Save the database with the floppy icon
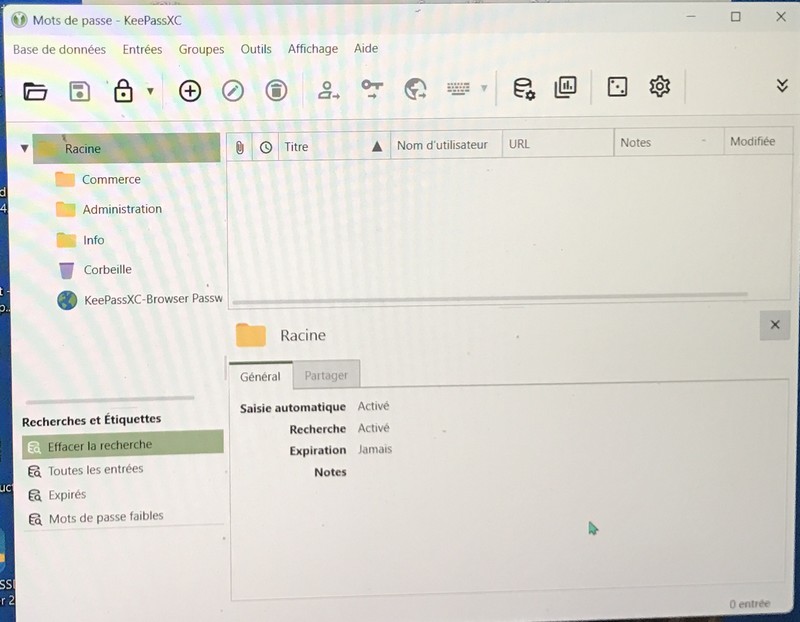 79,91
